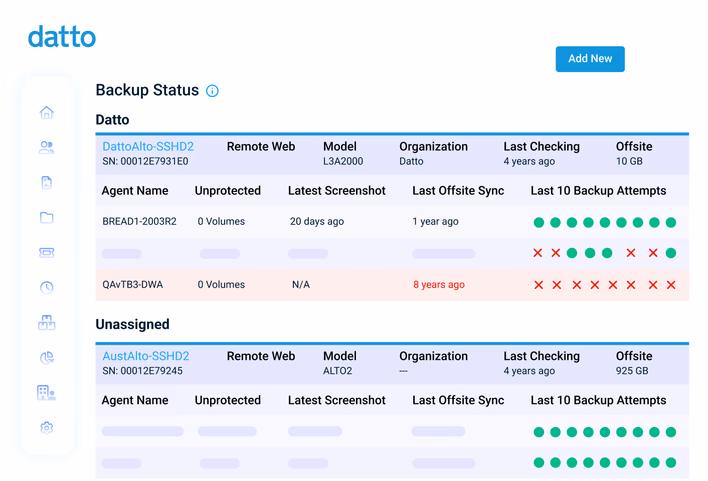The height and width of the screenshot is (481, 708).
Task: Click Last Offsite Sync header under AustAlto-SSHD2
Action: [458, 400]
